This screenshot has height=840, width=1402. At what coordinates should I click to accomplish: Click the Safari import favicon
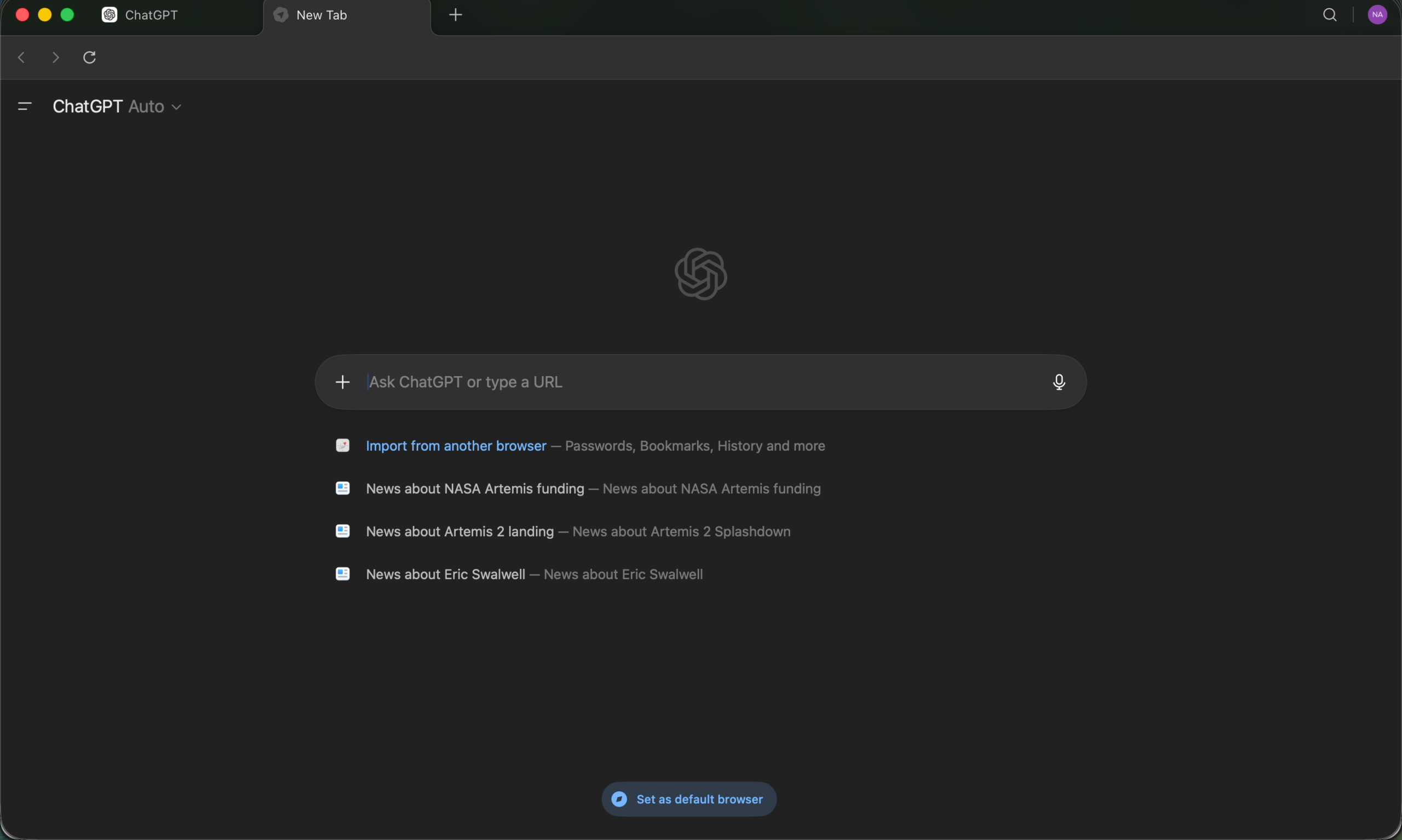(x=342, y=446)
